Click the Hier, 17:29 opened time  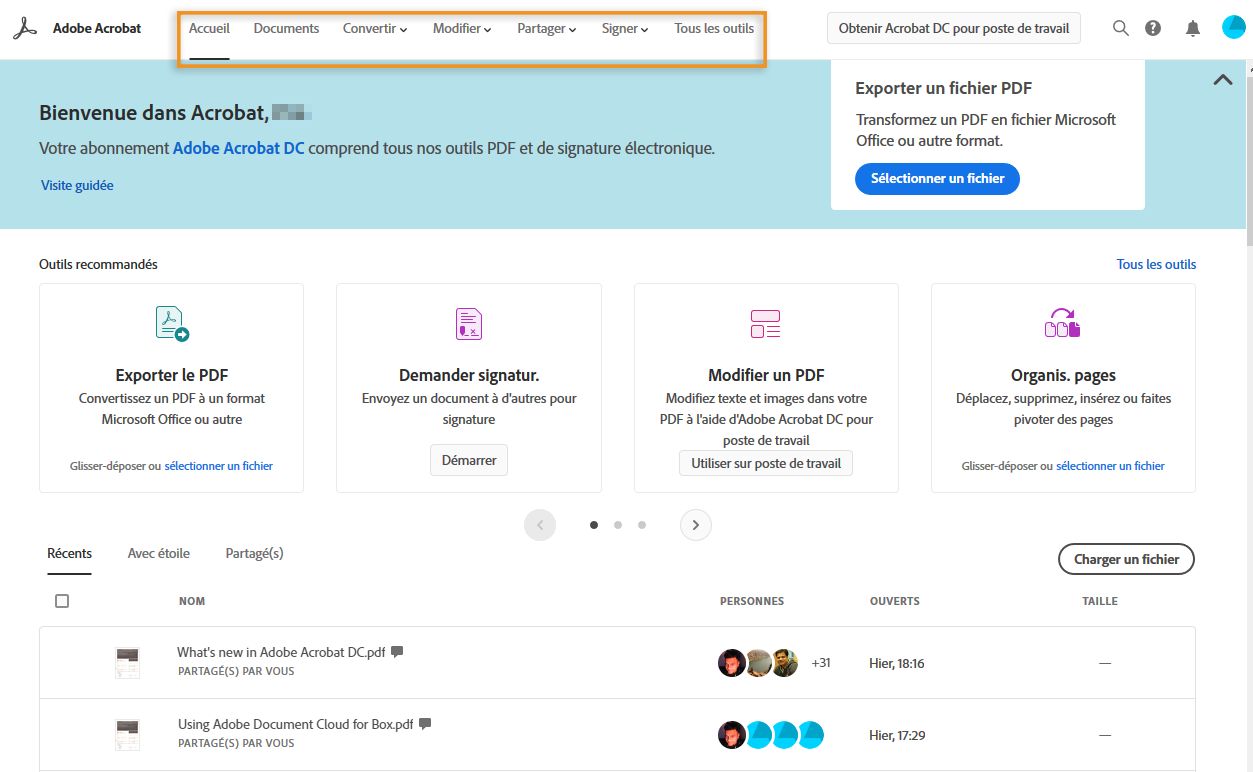[x=897, y=735]
